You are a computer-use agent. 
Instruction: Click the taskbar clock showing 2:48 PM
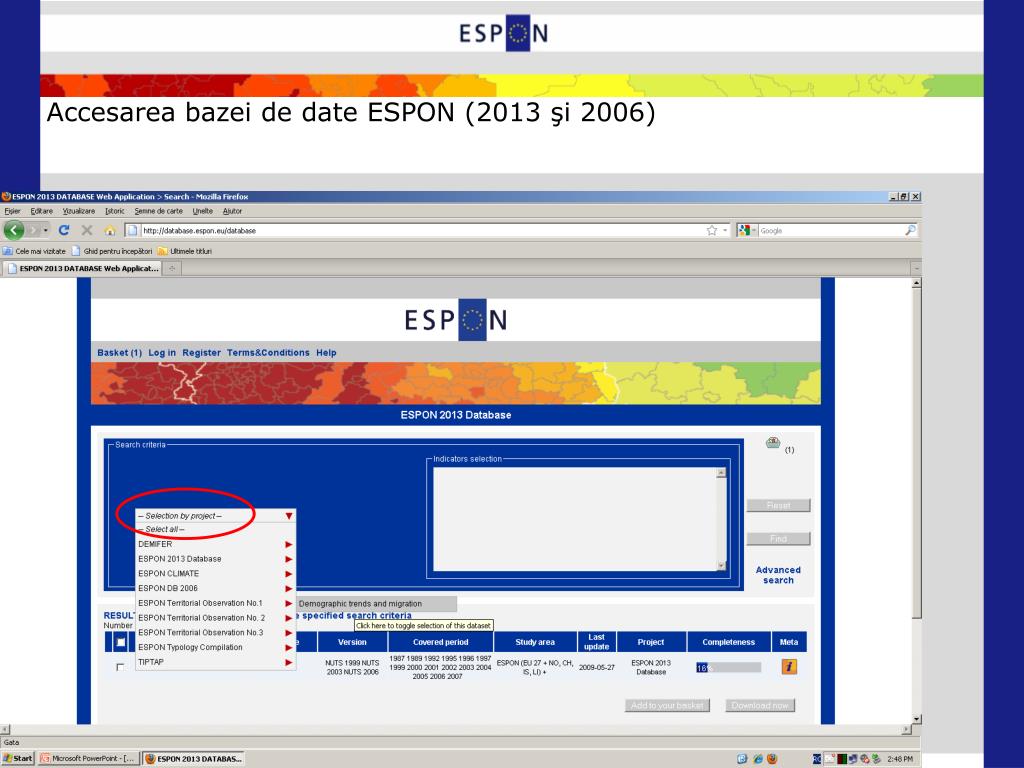[x=899, y=759]
